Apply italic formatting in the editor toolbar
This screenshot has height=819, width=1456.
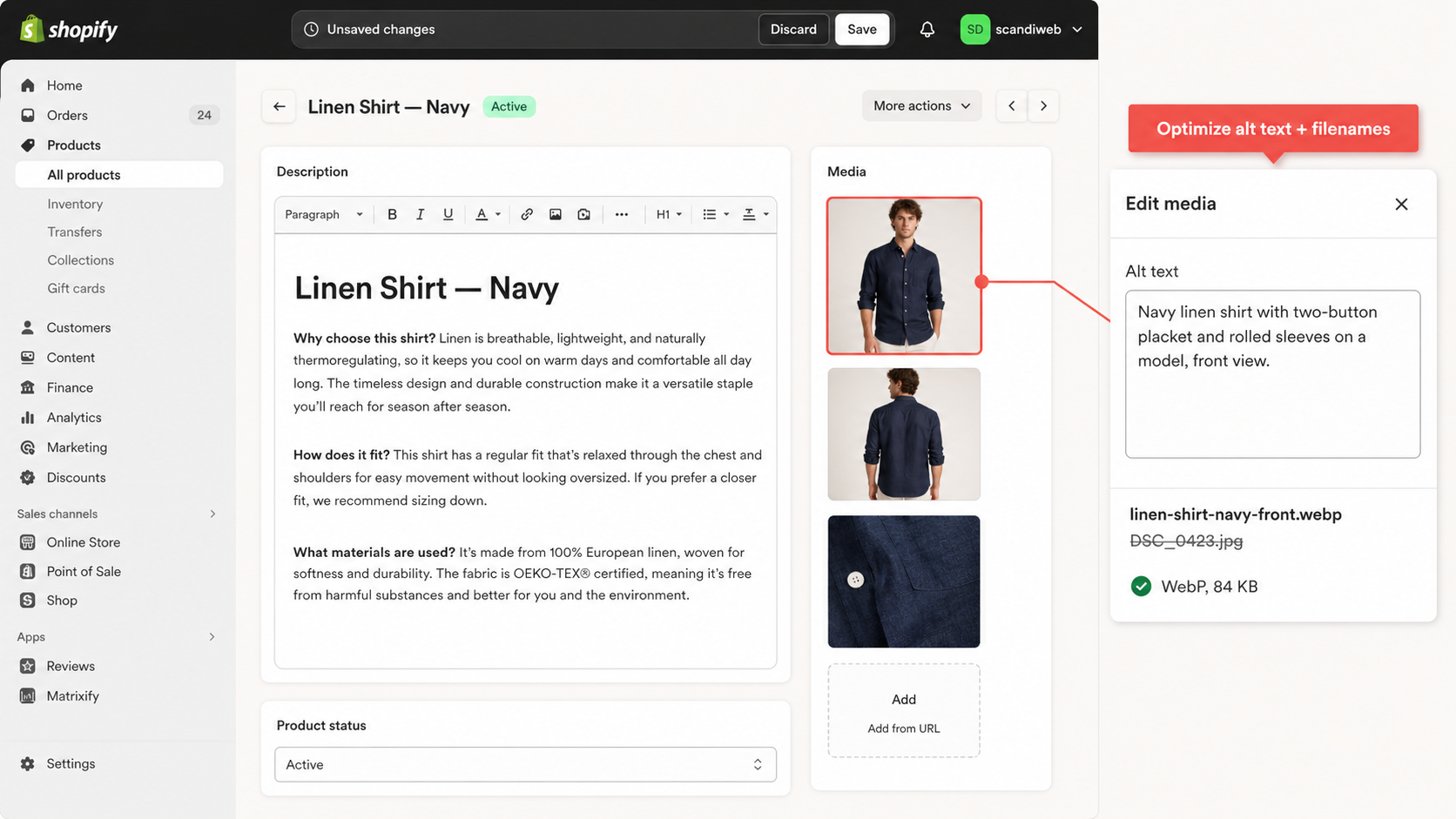(x=421, y=214)
